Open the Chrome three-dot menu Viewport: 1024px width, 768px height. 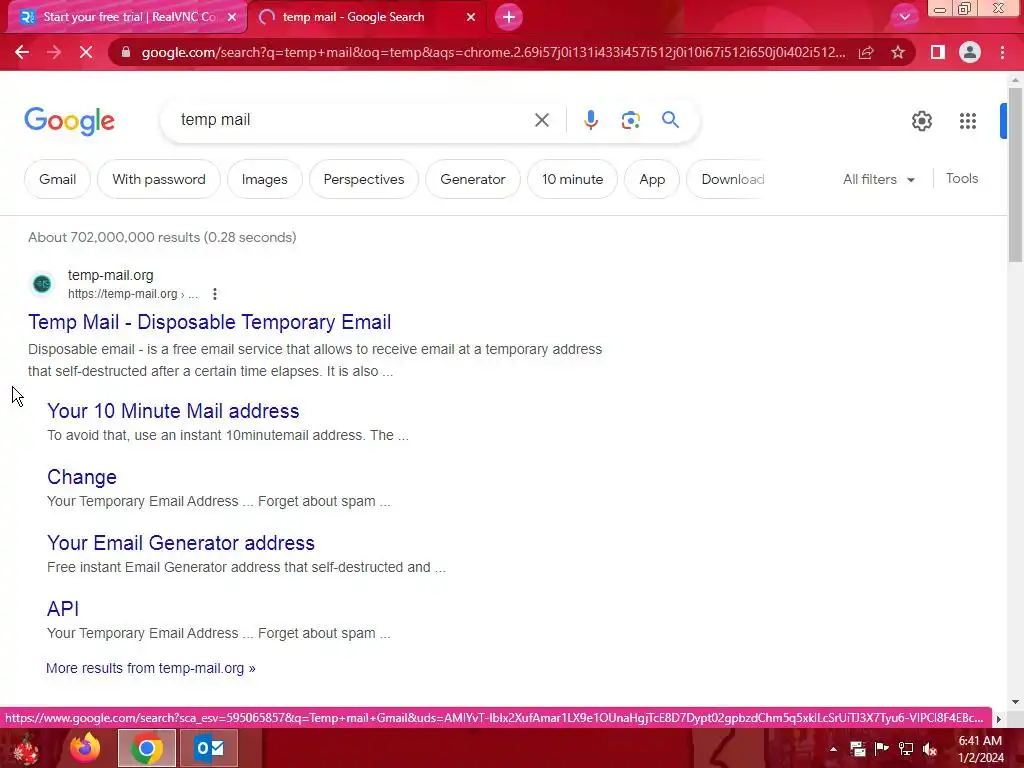1002,52
